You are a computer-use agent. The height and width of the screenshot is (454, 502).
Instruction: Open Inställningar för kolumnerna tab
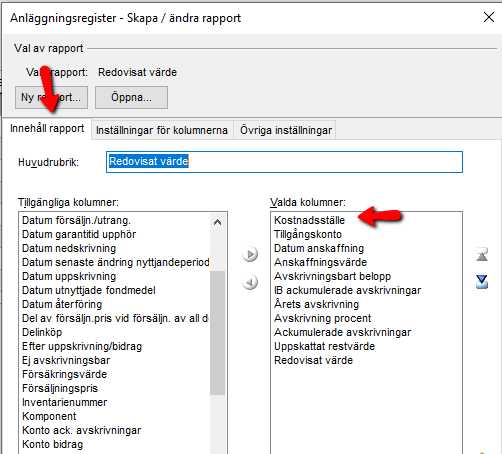tap(162, 130)
